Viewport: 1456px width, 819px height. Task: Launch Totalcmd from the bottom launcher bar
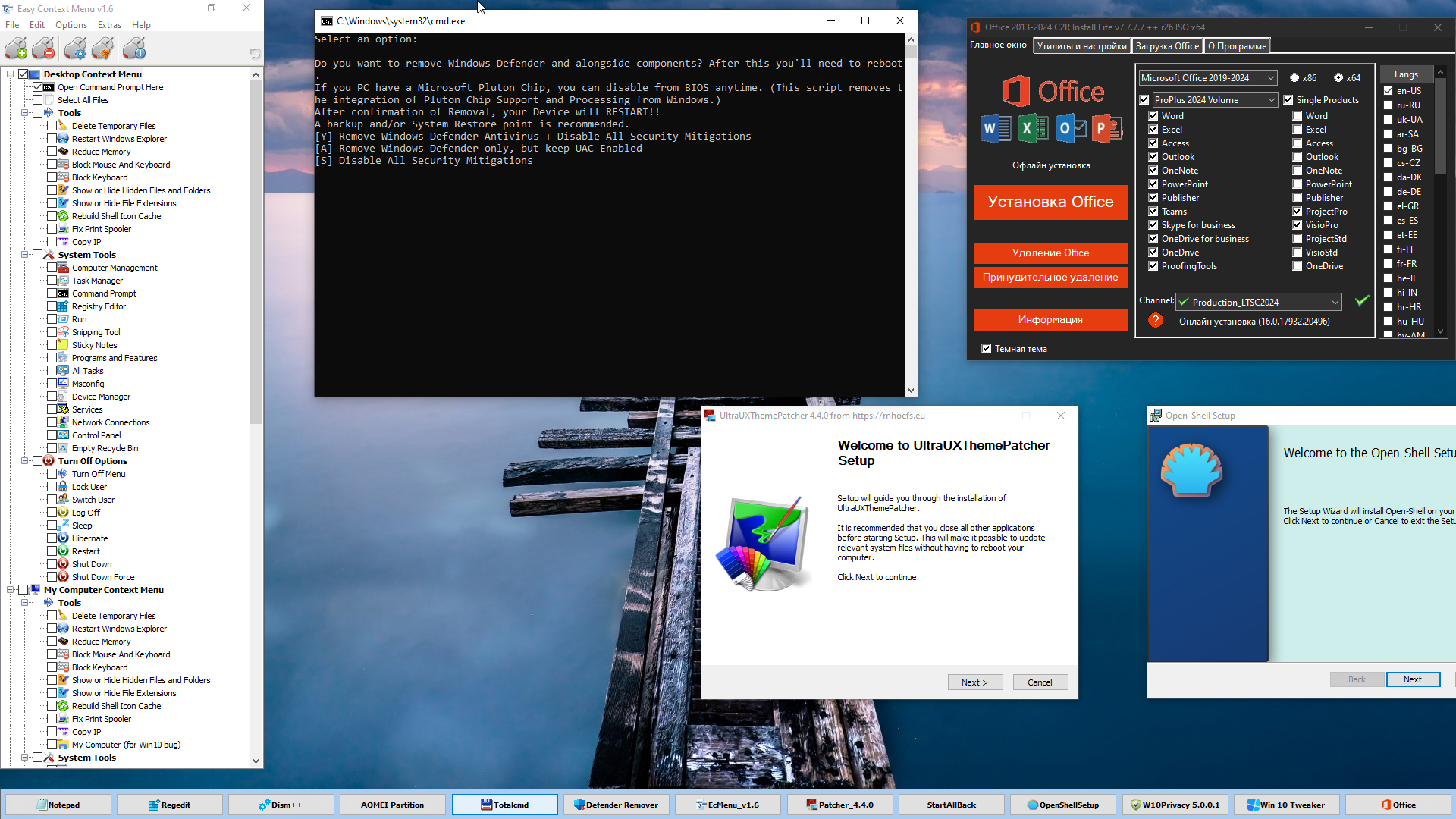click(x=505, y=805)
